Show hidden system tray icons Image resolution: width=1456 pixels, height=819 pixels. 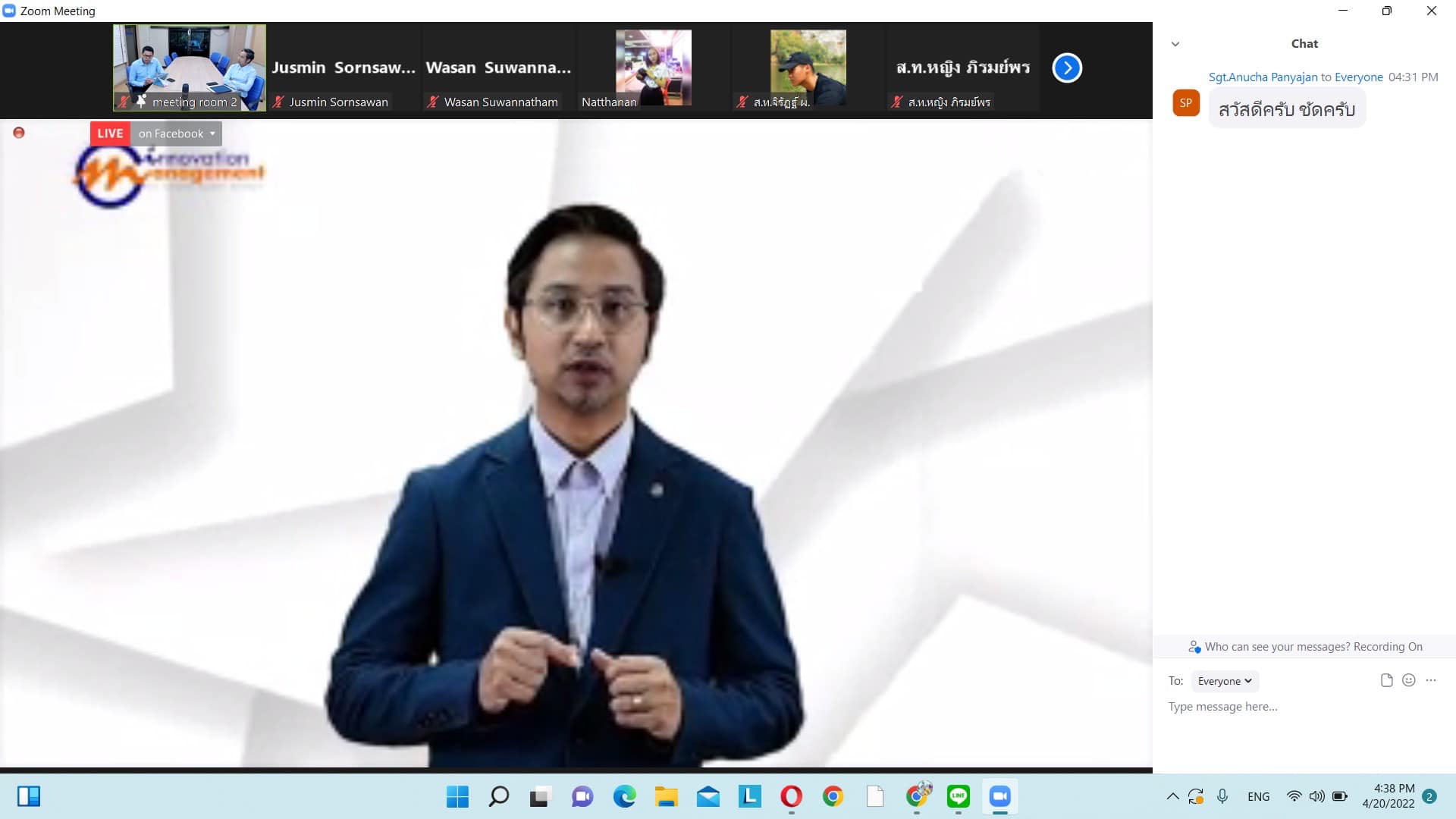tap(1172, 796)
